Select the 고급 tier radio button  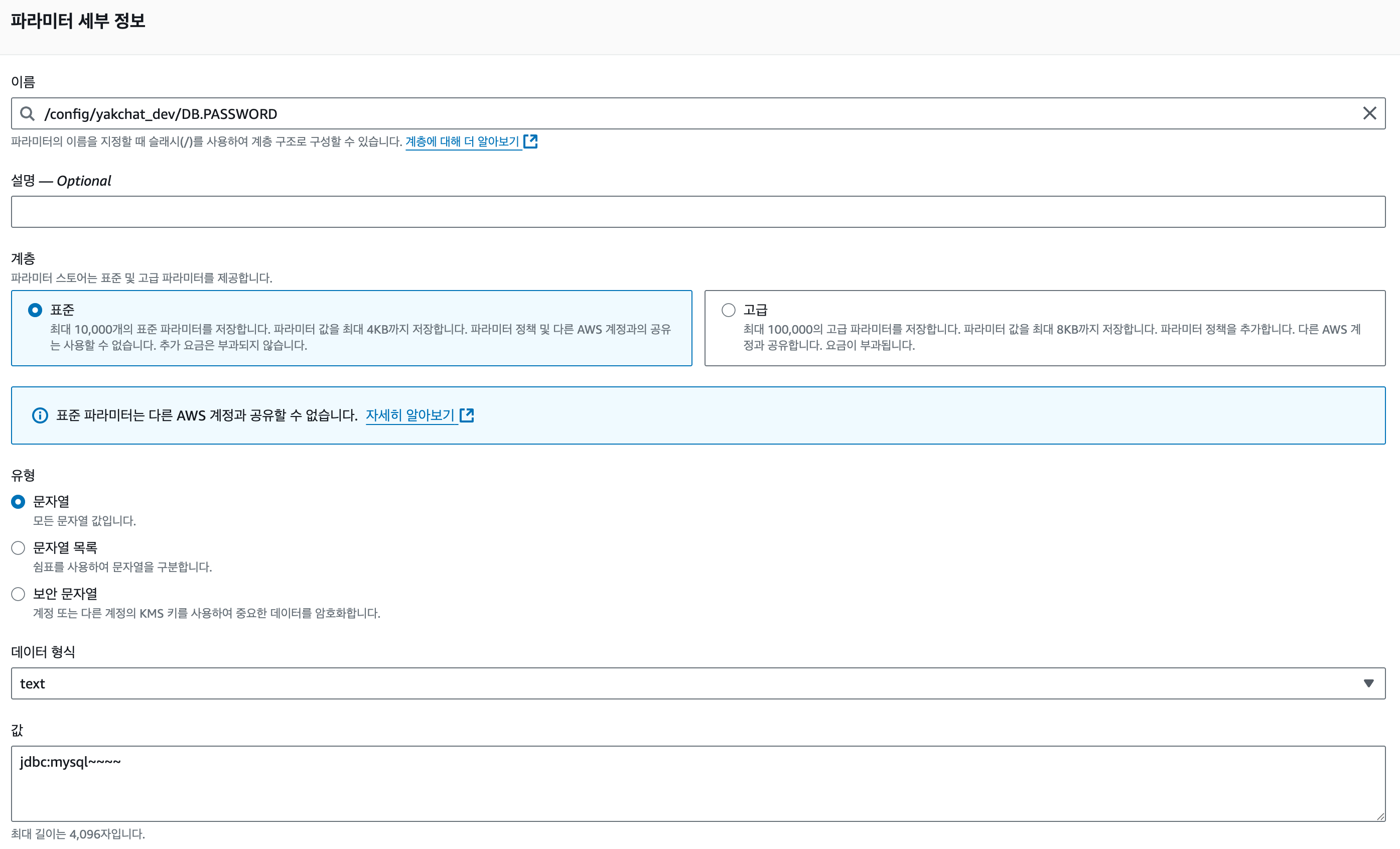pos(729,310)
